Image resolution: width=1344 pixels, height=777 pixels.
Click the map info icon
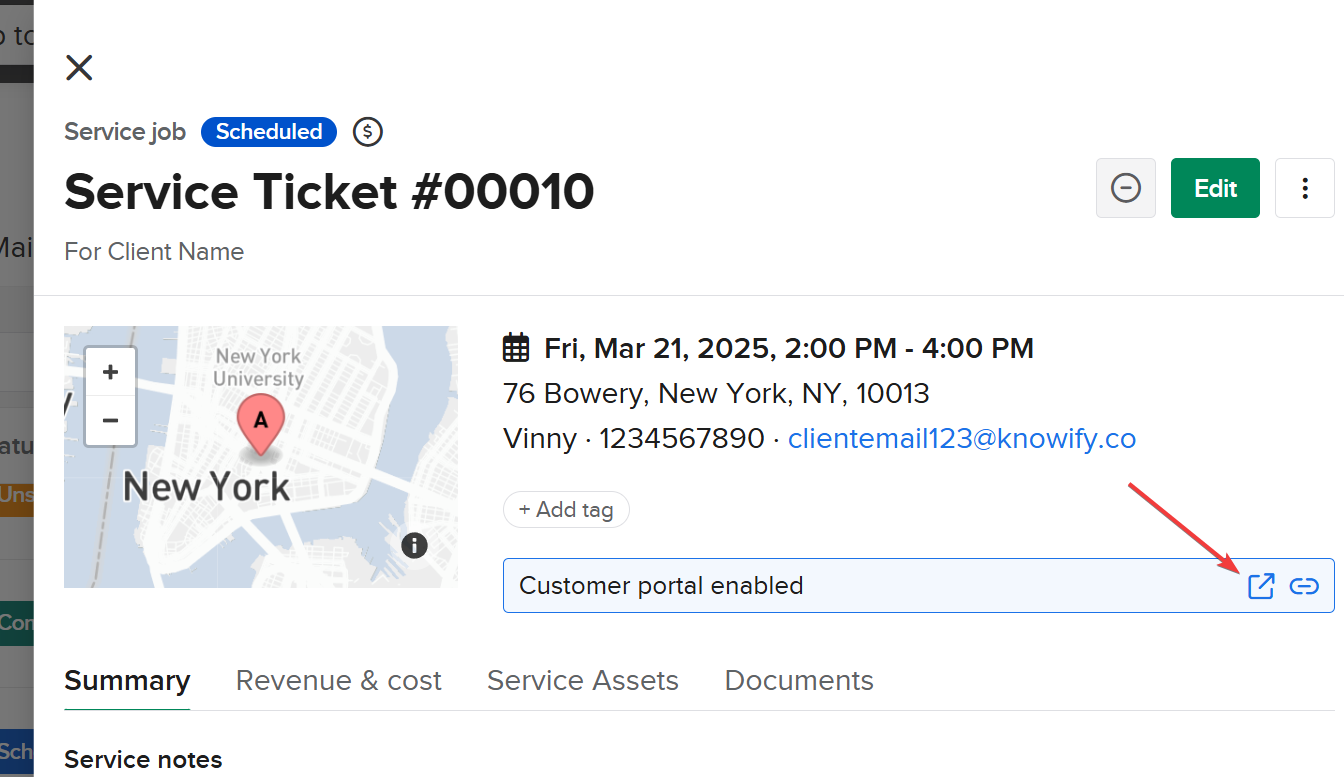[x=414, y=545]
